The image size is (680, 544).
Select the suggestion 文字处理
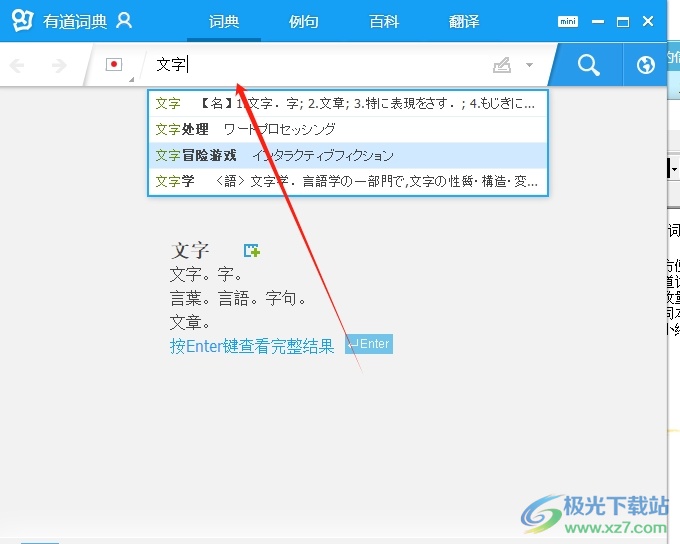(x=348, y=129)
